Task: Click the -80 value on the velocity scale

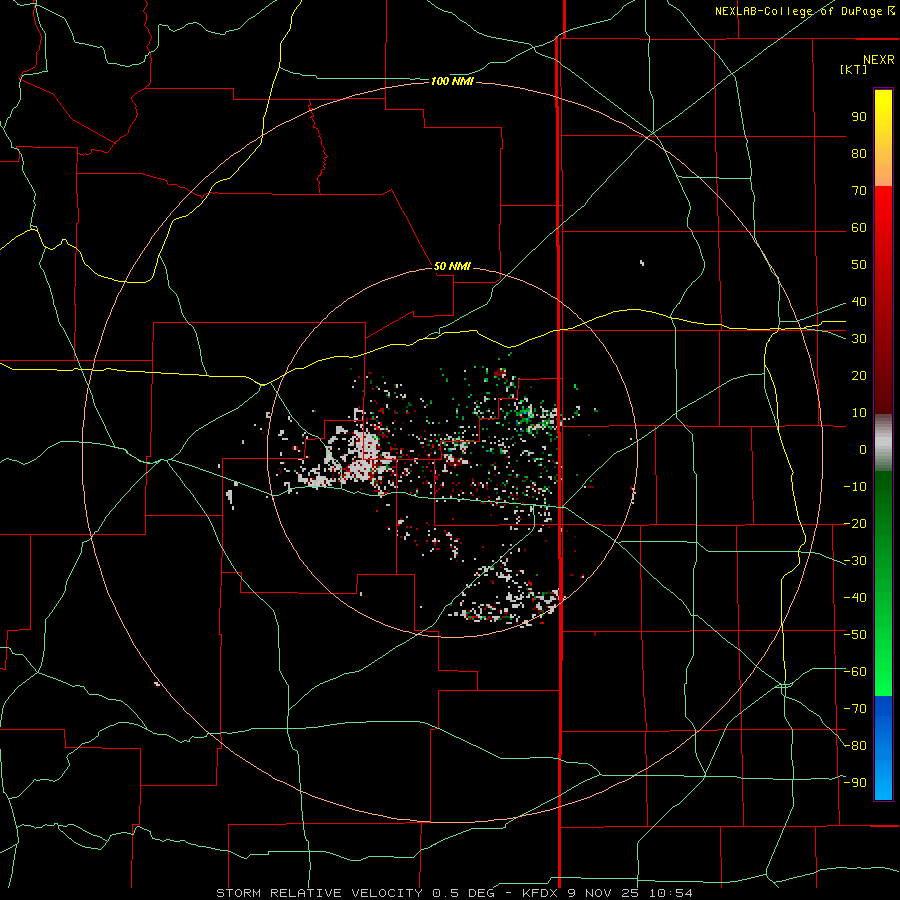Action: coord(855,746)
